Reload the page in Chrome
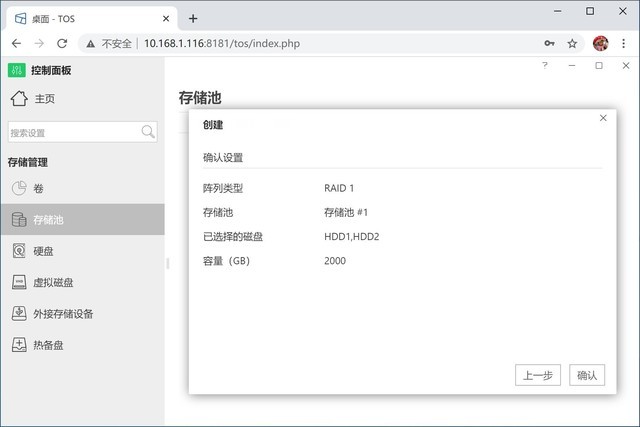The height and width of the screenshot is (427, 640). (62, 43)
